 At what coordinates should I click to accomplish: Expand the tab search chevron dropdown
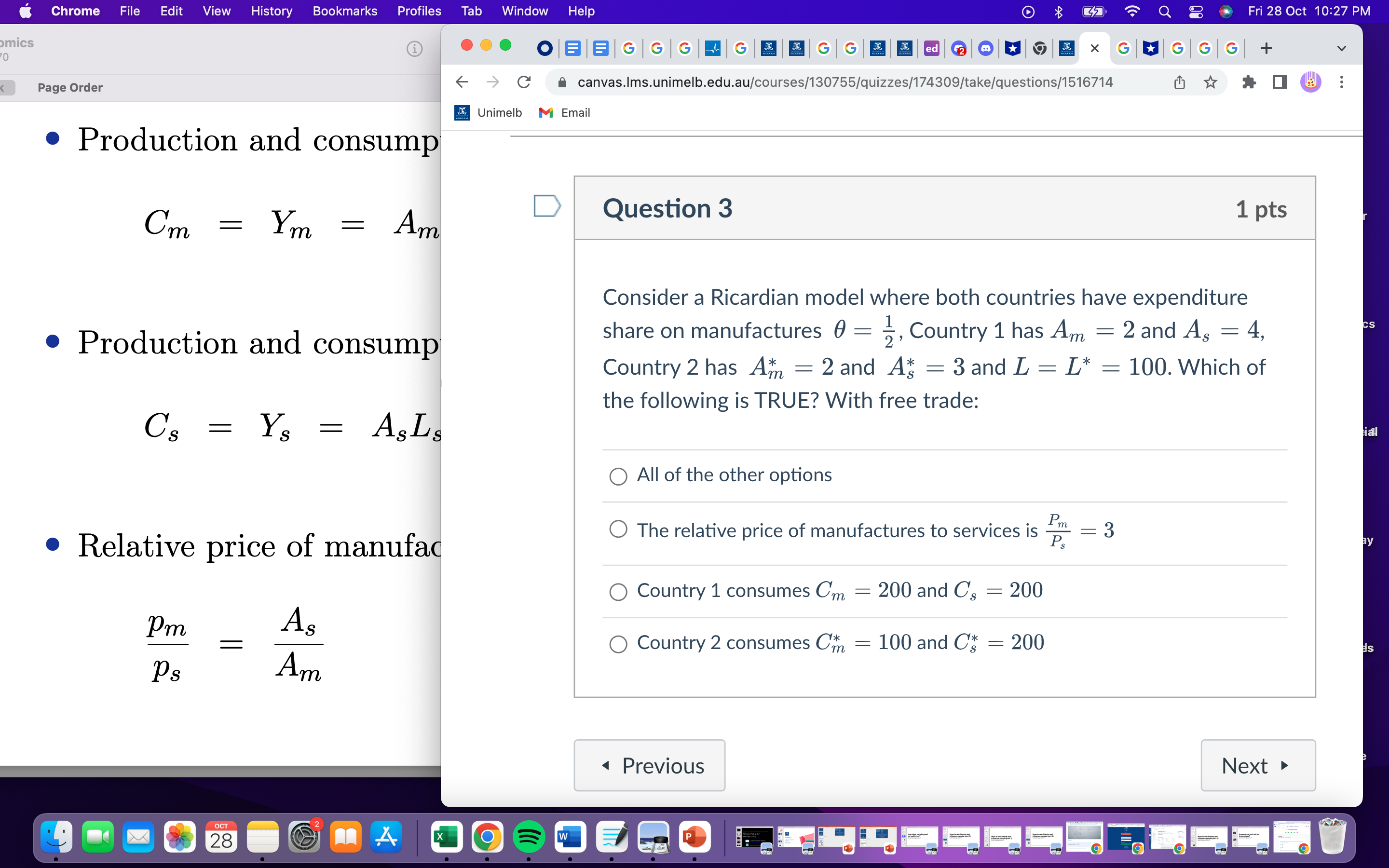pos(1341,48)
